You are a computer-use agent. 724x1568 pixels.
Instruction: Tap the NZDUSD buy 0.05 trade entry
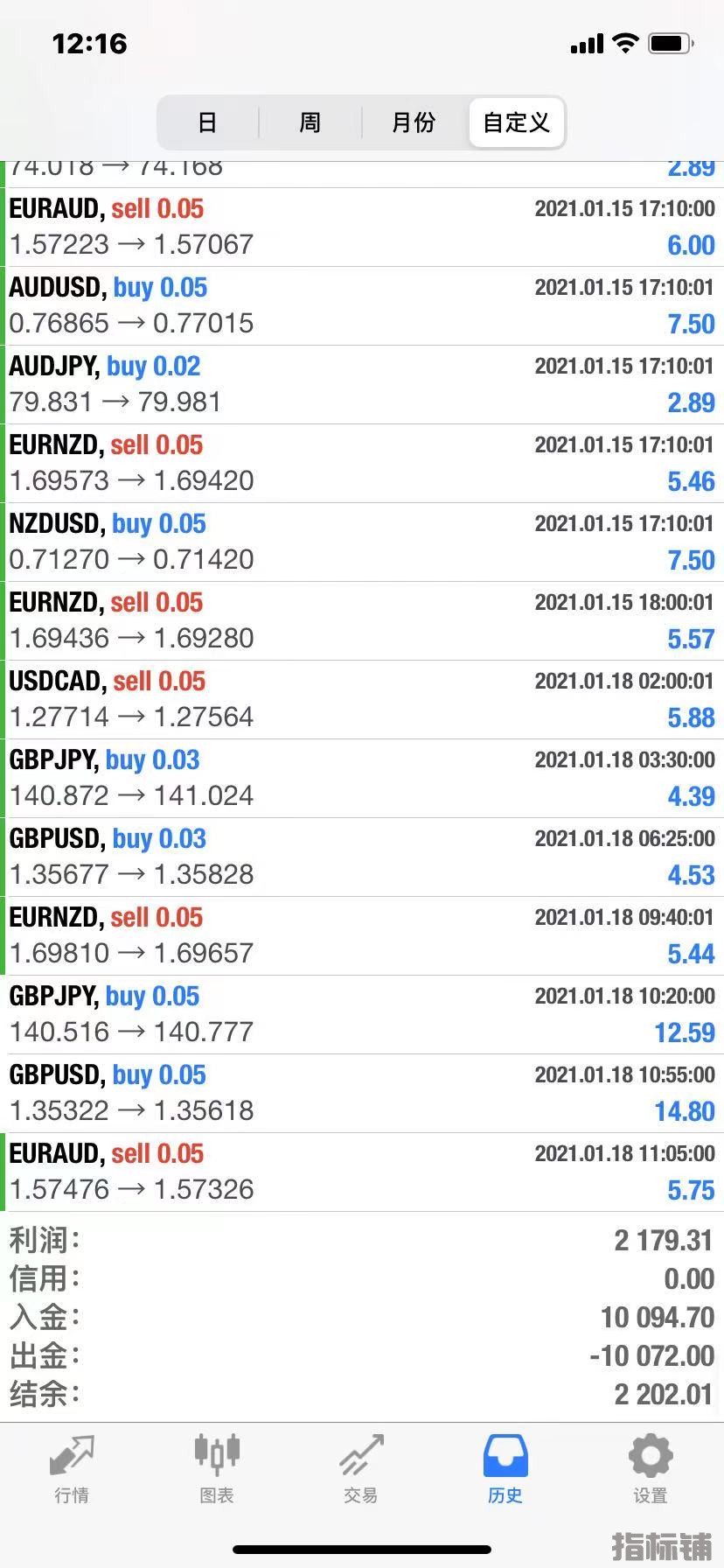coord(362,542)
